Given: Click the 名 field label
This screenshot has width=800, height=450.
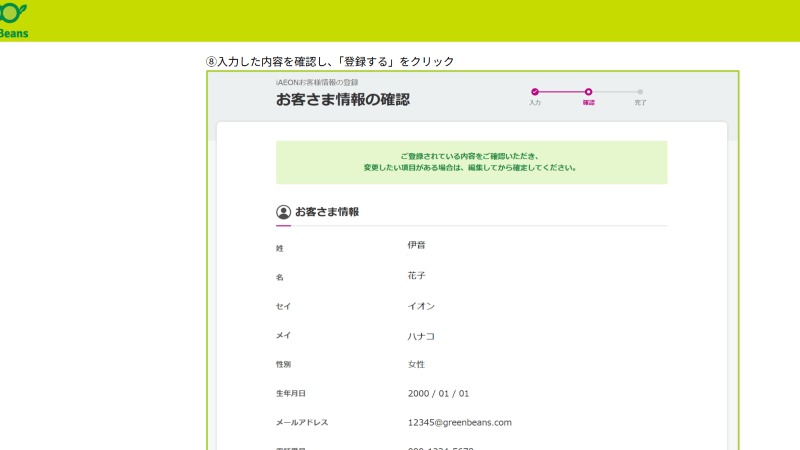Looking at the screenshot, I should [x=280, y=278].
